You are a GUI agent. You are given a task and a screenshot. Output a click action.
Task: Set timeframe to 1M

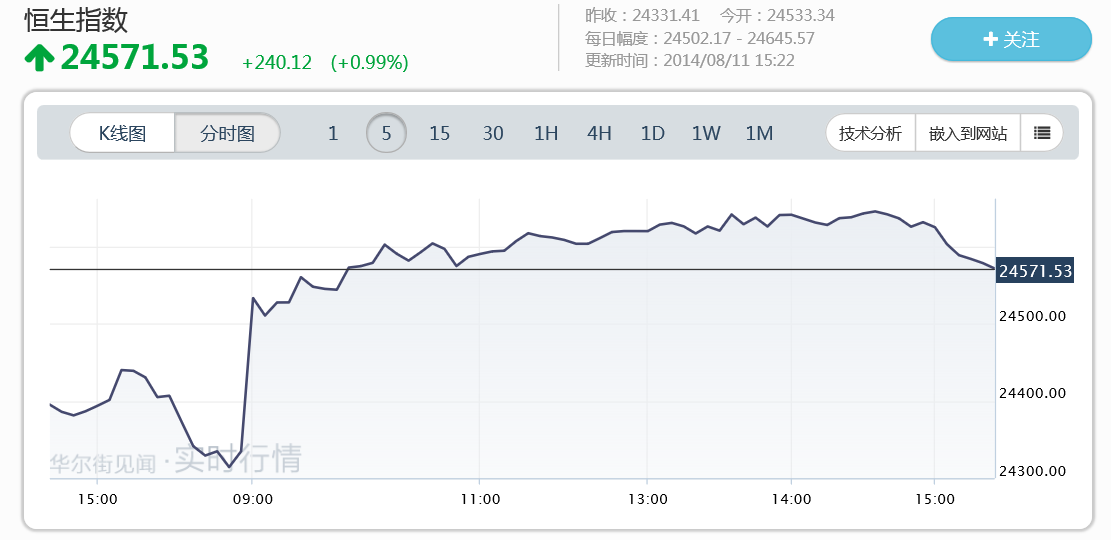coord(759,133)
